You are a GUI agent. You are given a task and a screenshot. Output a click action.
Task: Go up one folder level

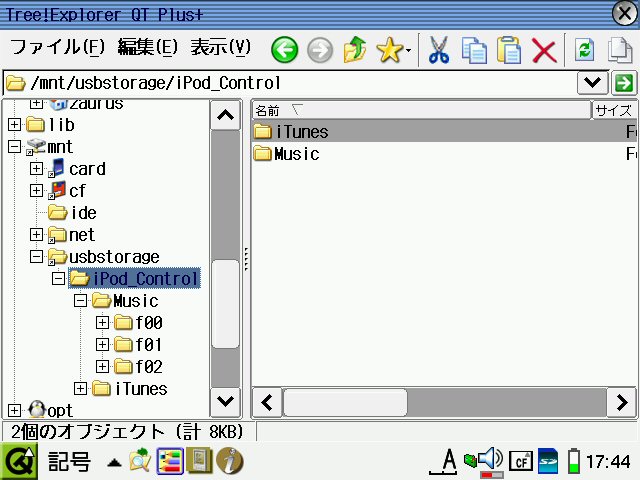(354, 49)
